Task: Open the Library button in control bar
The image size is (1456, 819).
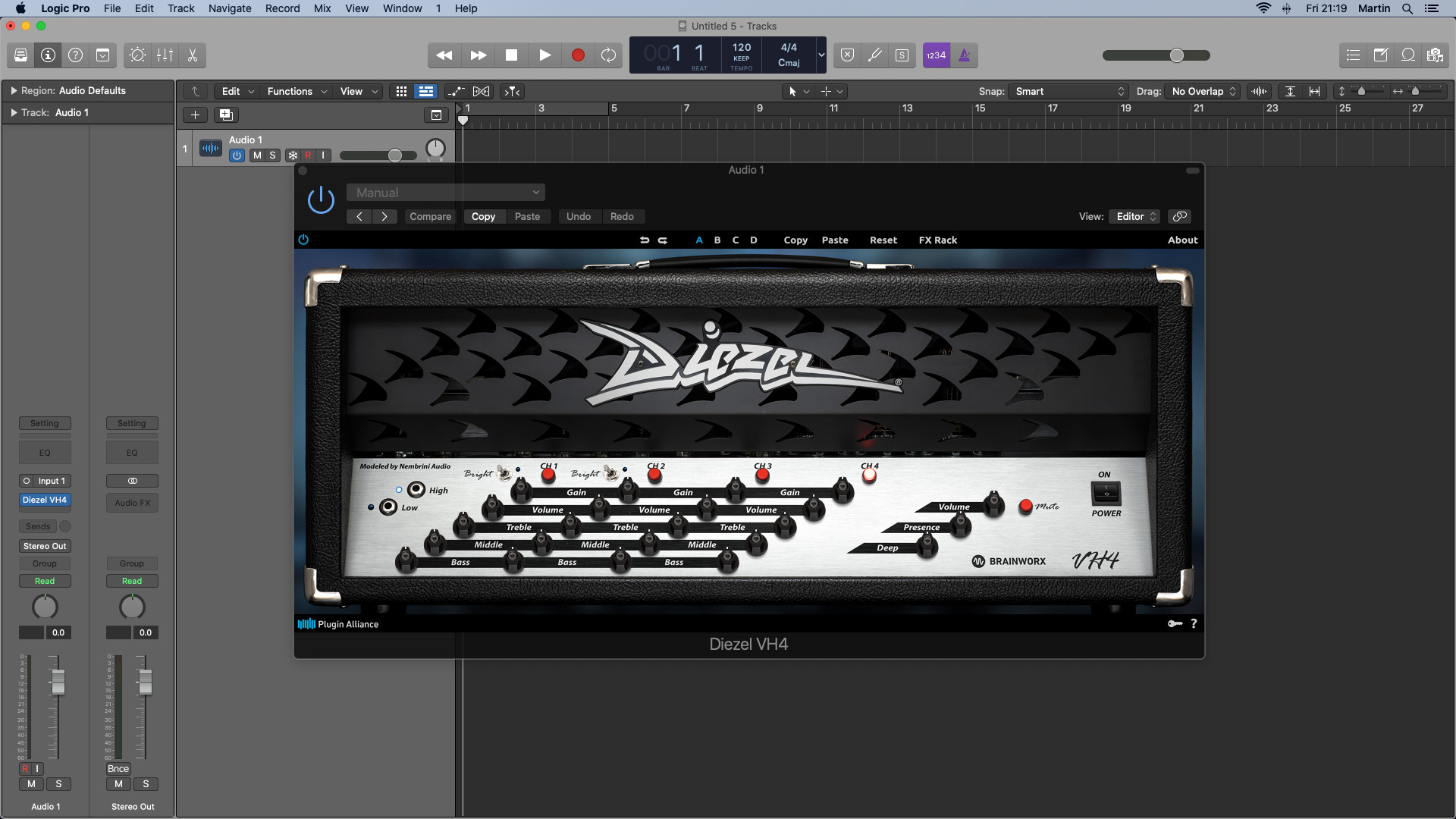Action: coord(20,55)
